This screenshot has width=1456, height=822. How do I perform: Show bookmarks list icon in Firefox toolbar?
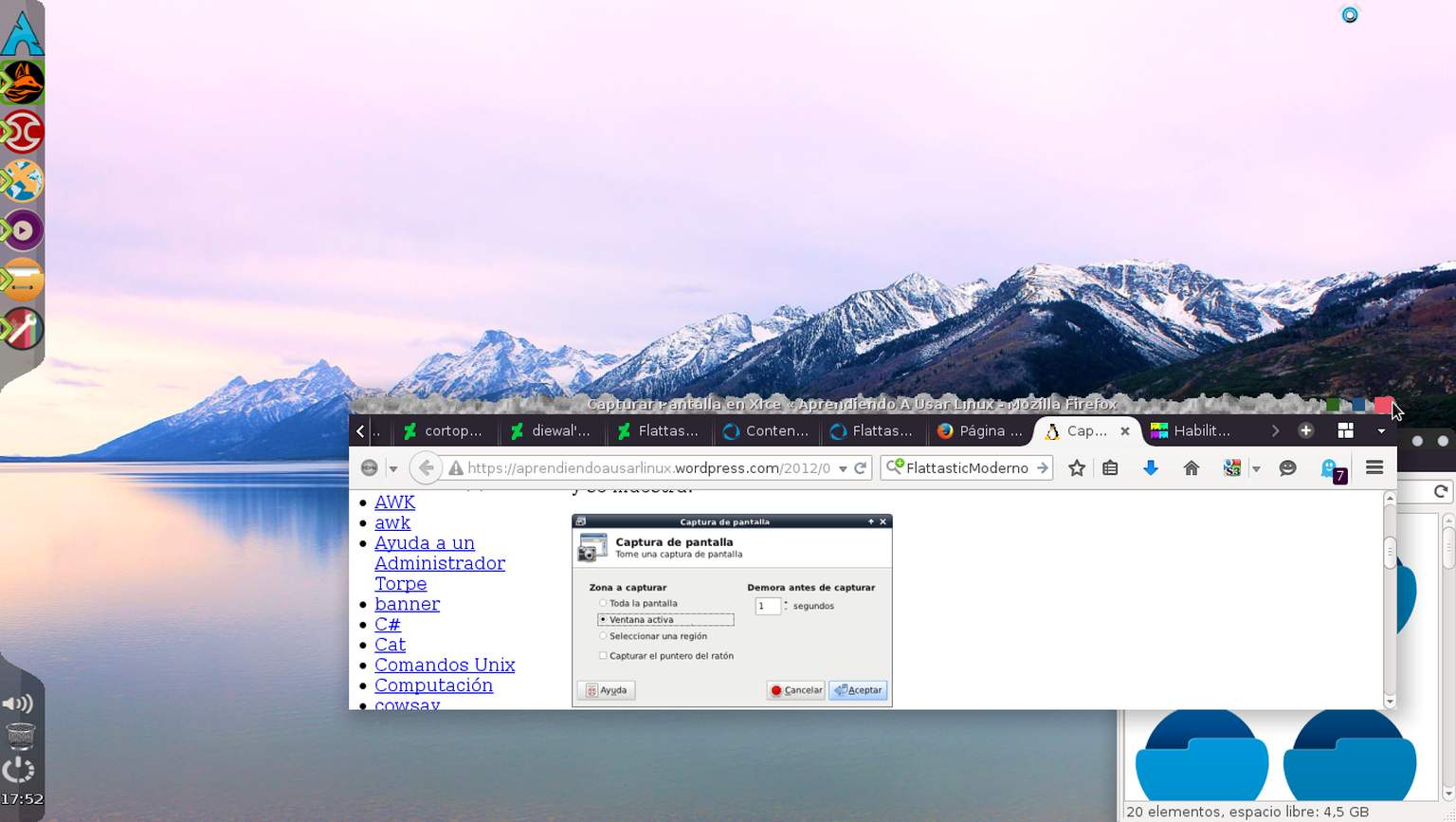pyautogui.click(x=1110, y=467)
